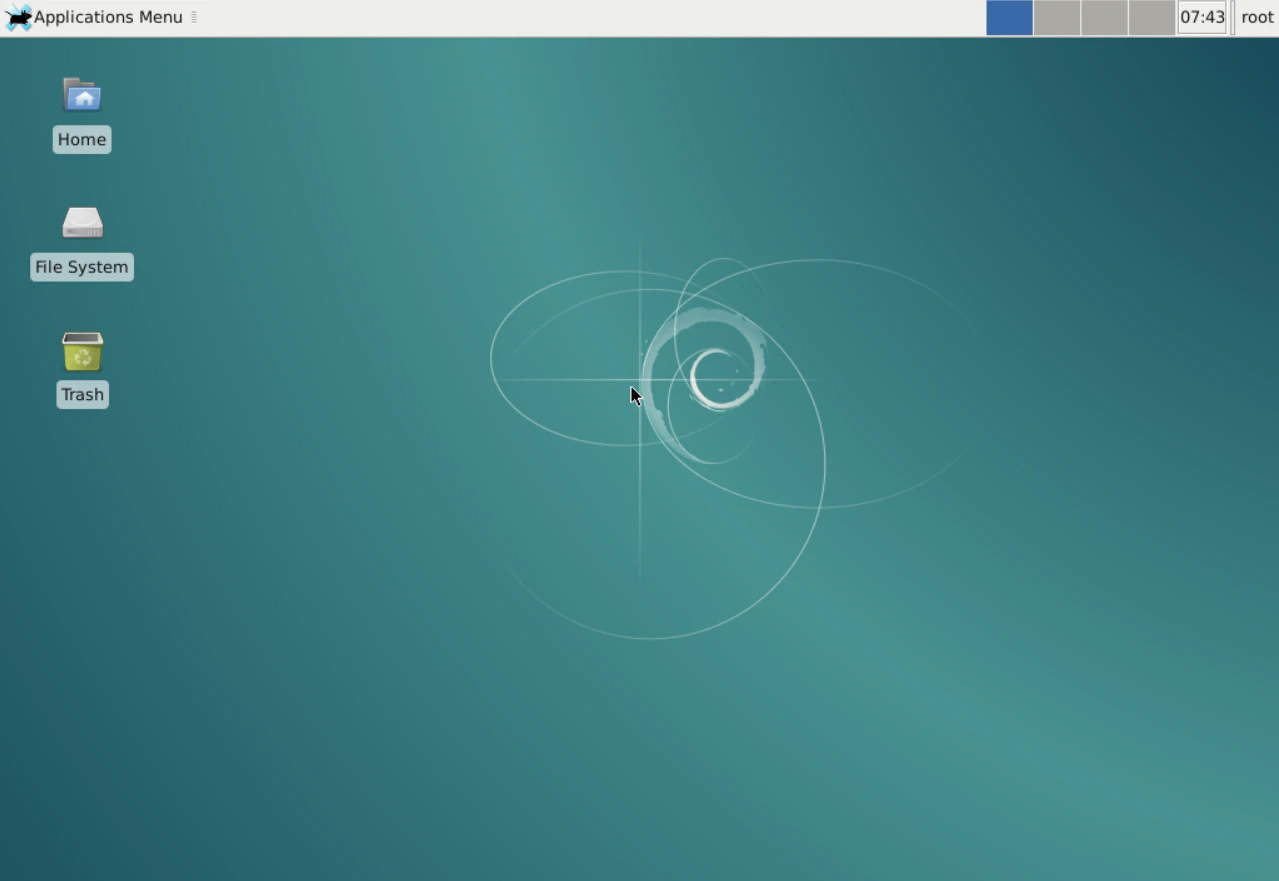Switch to the third workspace
This screenshot has height=881, width=1279.
coord(1103,17)
